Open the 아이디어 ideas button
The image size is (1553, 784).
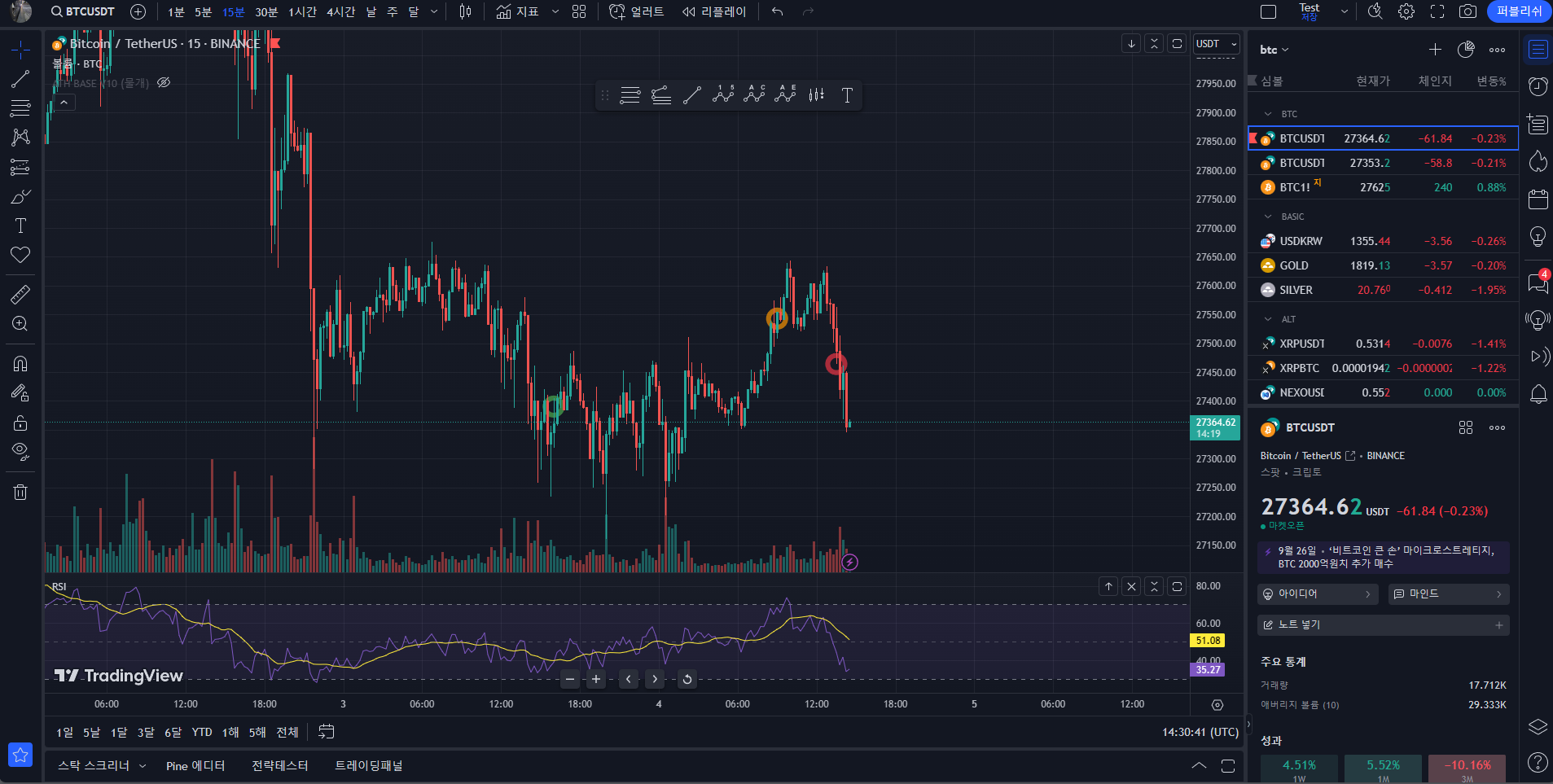[1318, 594]
